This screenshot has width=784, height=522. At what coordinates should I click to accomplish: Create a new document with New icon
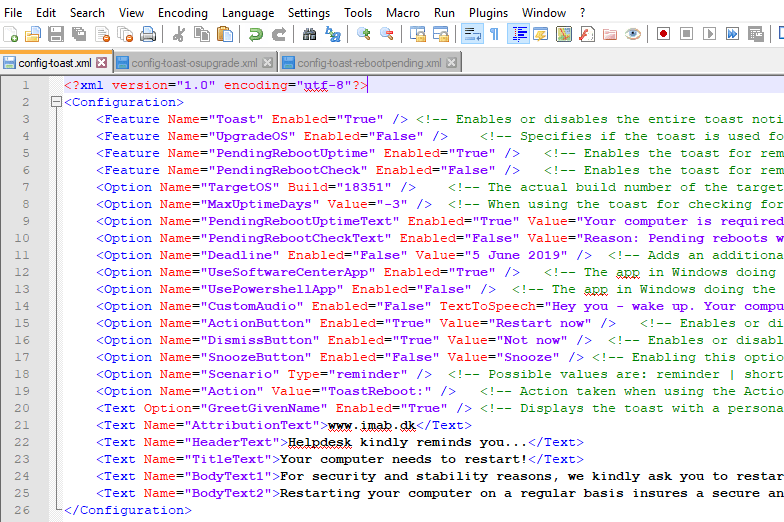10,34
